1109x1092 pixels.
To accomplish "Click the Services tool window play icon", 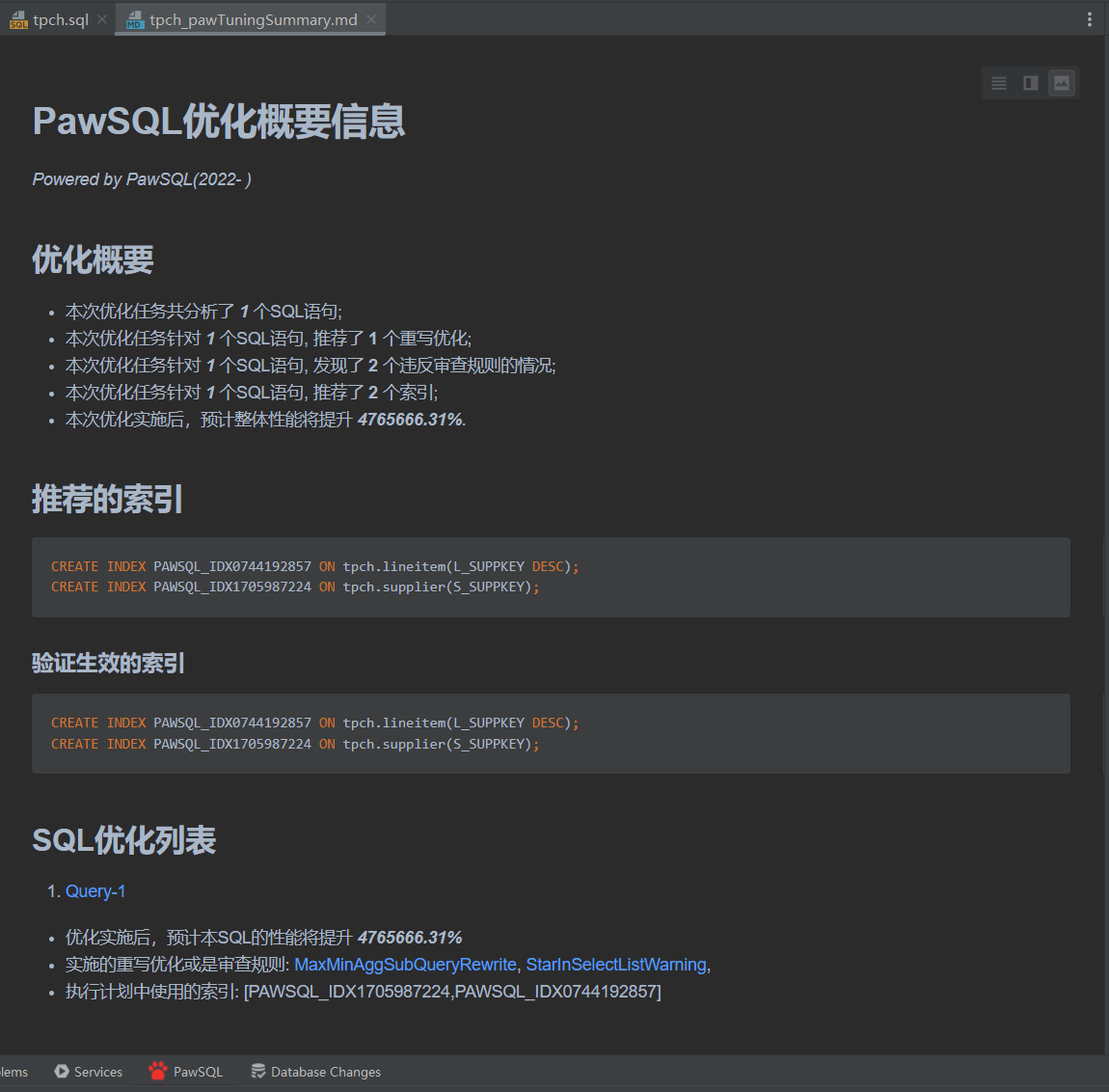I will pos(62,1072).
